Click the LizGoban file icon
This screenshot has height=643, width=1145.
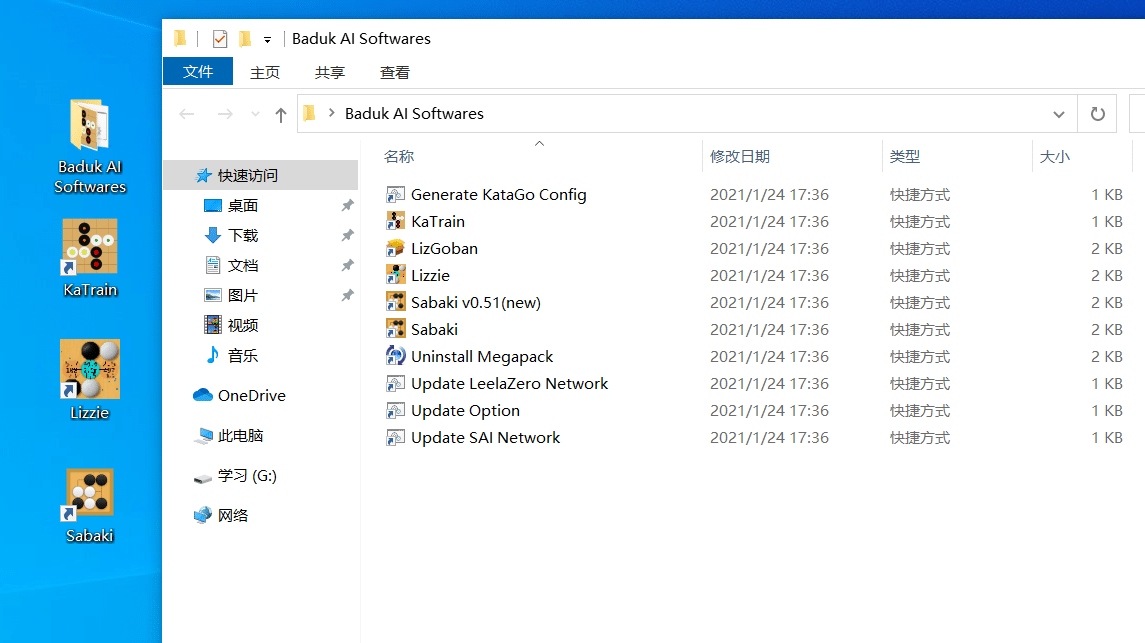tap(395, 249)
